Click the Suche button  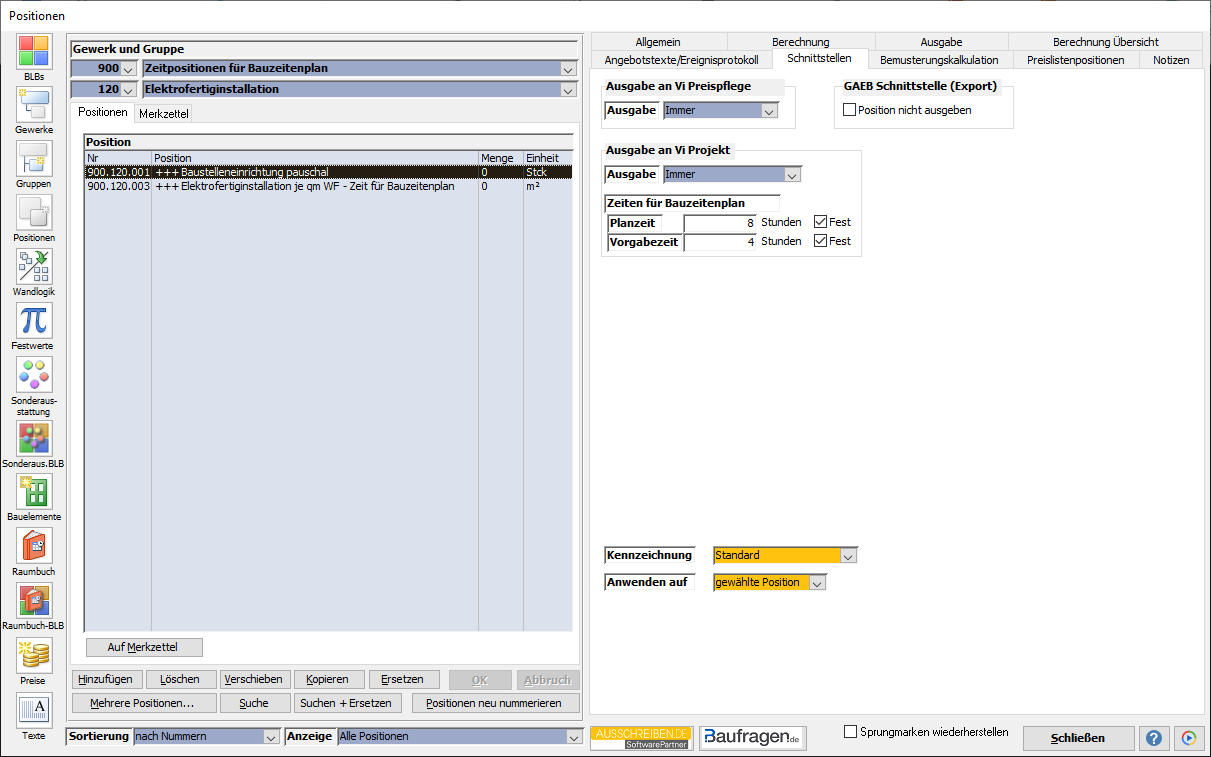coord(254,703)
